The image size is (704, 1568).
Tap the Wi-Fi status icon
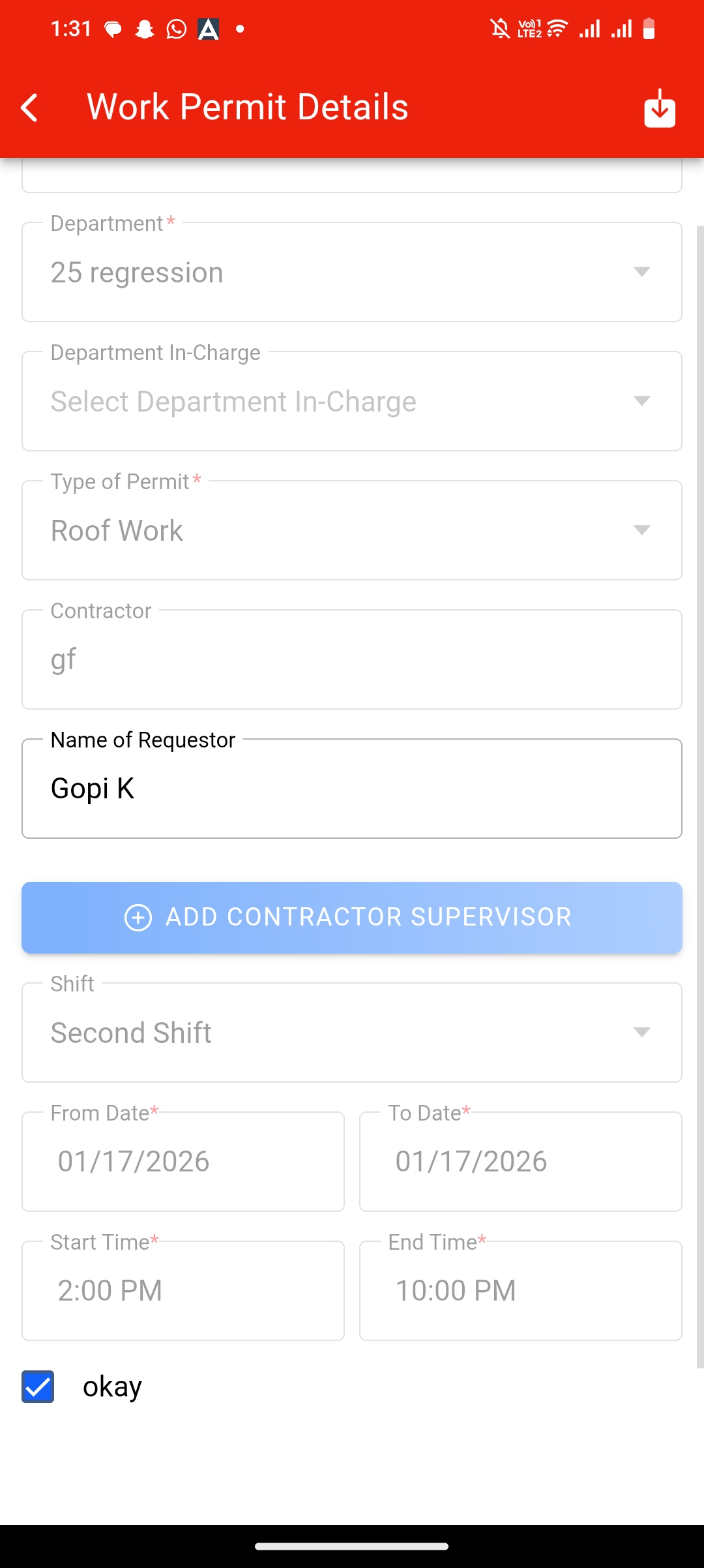(557, 29)
